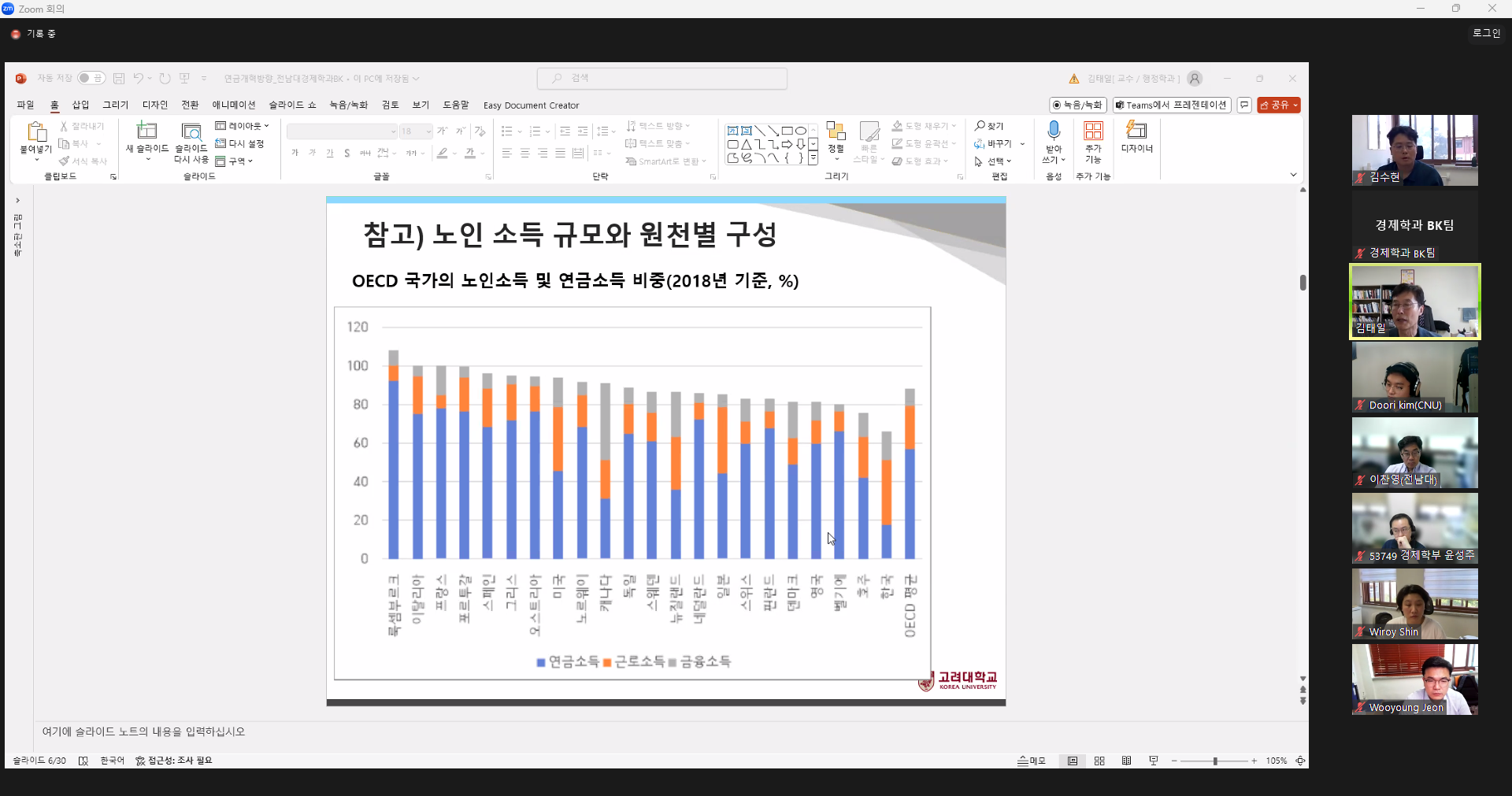The height and width of the screenshot is (796, 1512).
Task: Switch to the Design (디자인) tab
Action: pyautogui.click(x=155, y=105)
